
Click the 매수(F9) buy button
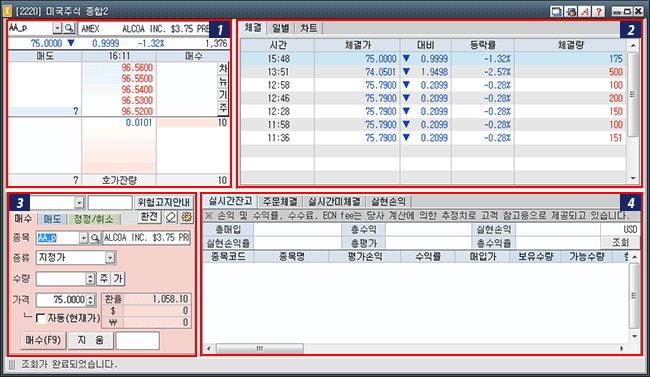(43, 341)
